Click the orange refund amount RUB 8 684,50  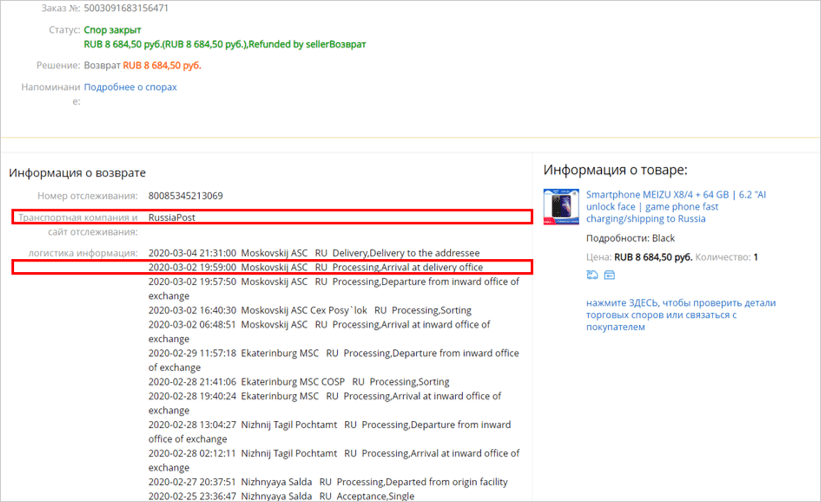(x=162, y=65)
